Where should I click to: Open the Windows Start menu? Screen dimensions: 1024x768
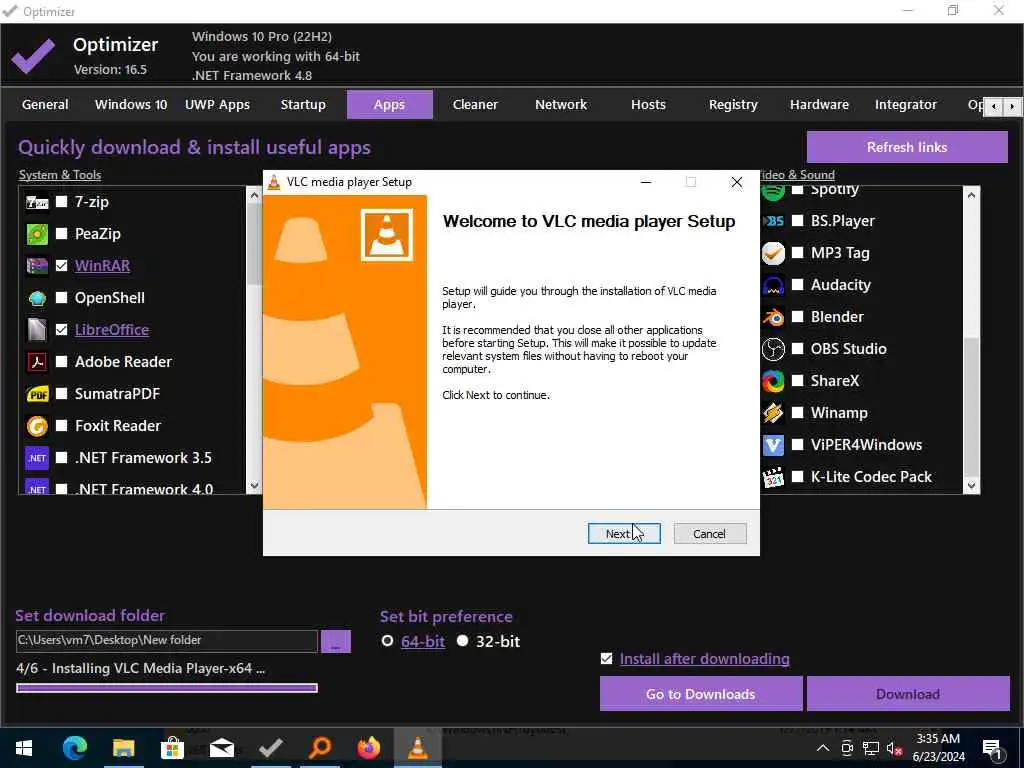point(24,748)
